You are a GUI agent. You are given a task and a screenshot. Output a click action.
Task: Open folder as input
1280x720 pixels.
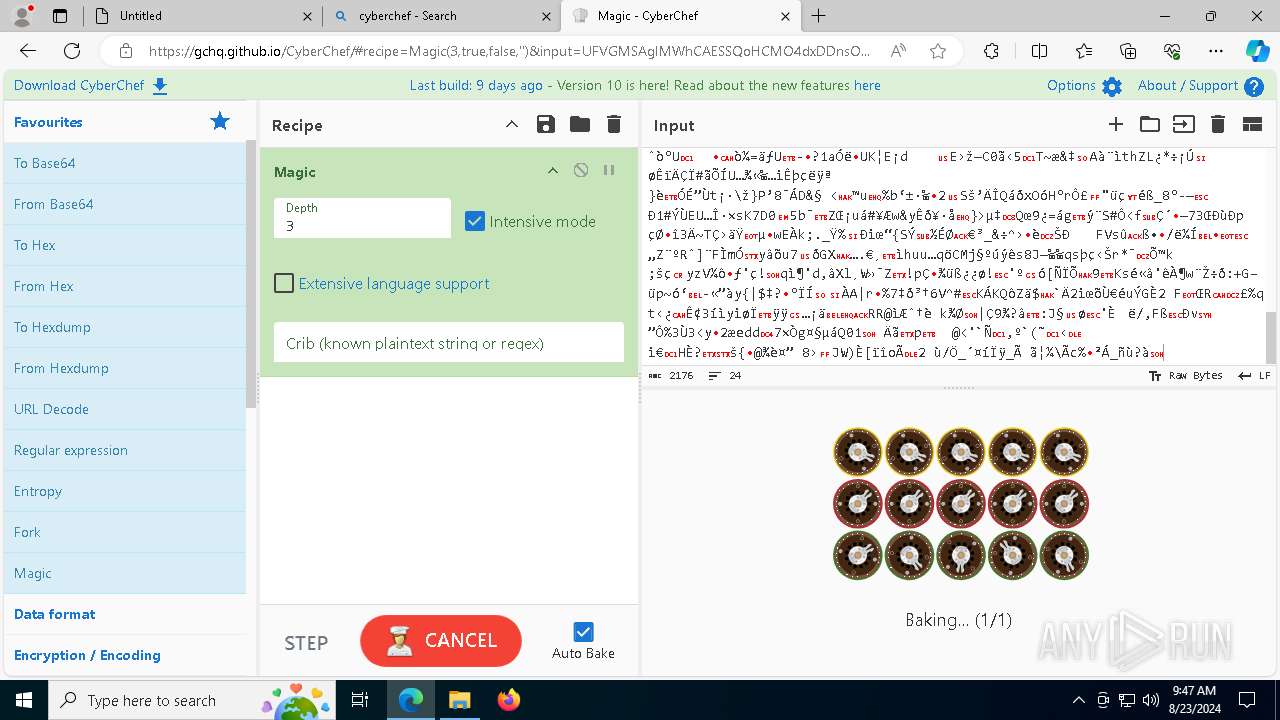pos(1150,124)
